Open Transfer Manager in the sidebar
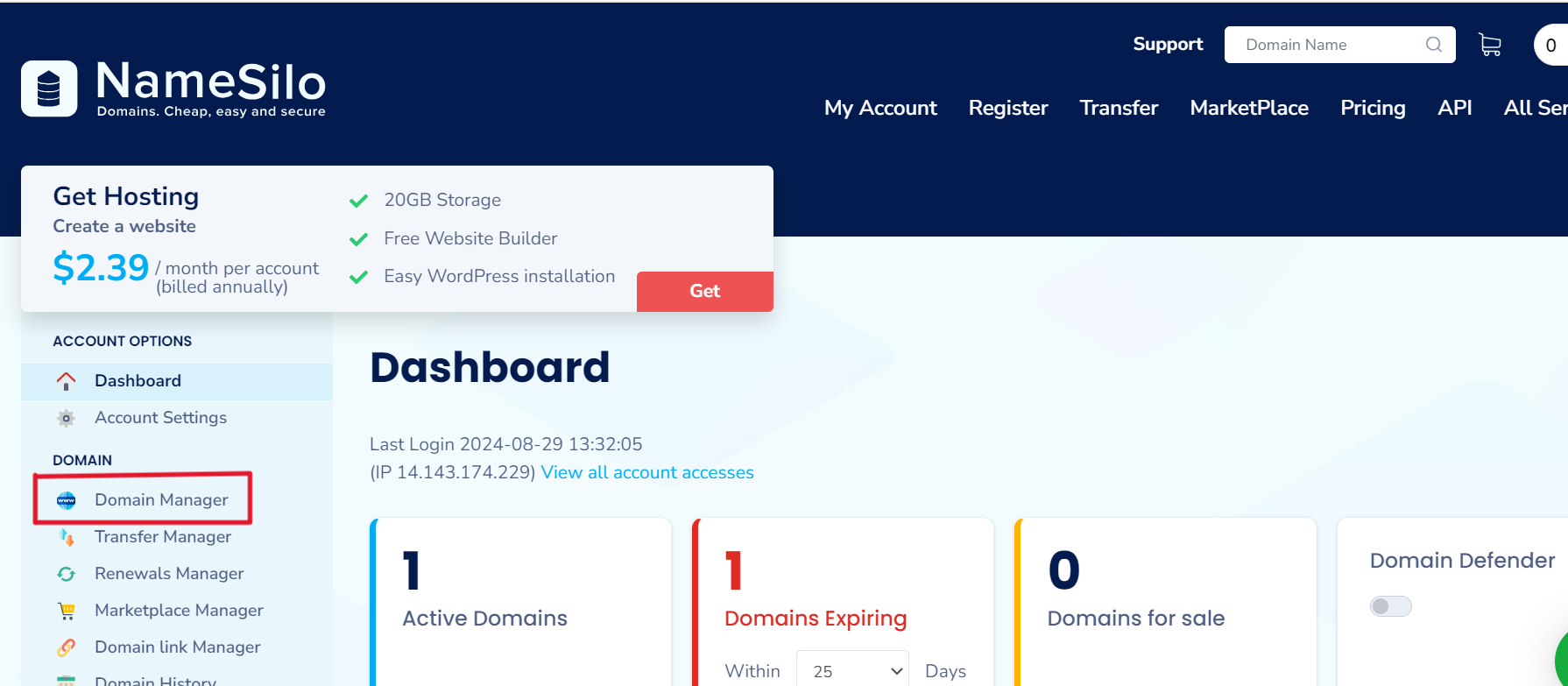 coord(163,537)
